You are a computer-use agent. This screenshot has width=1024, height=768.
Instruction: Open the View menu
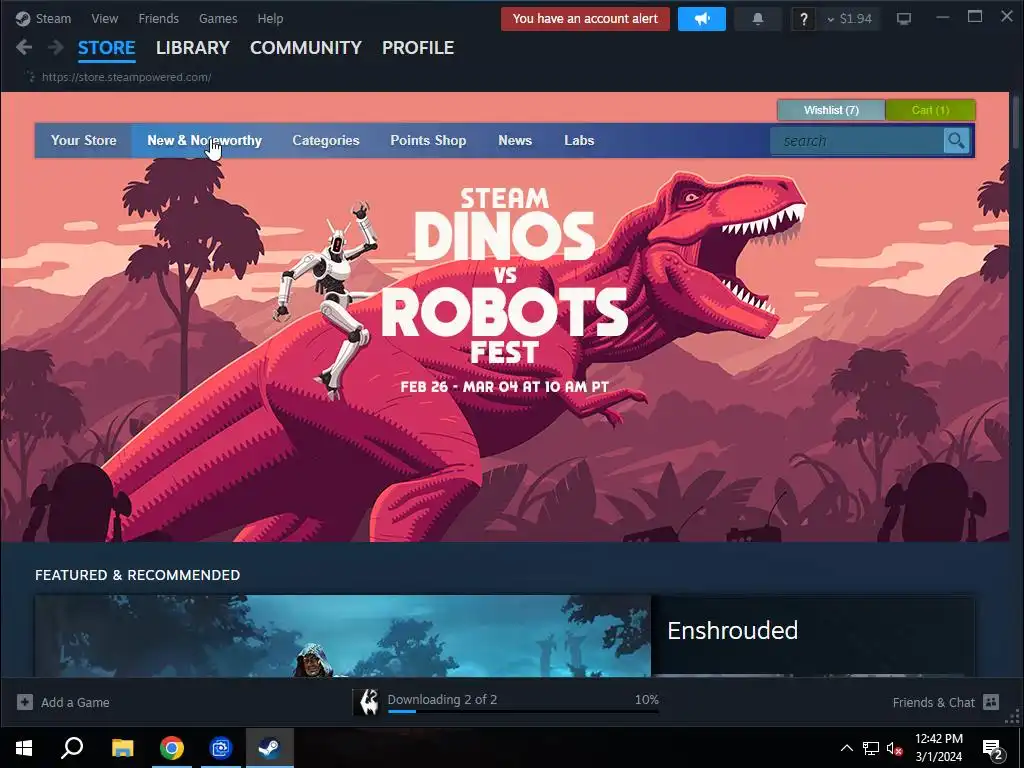[x=104, y=18]
